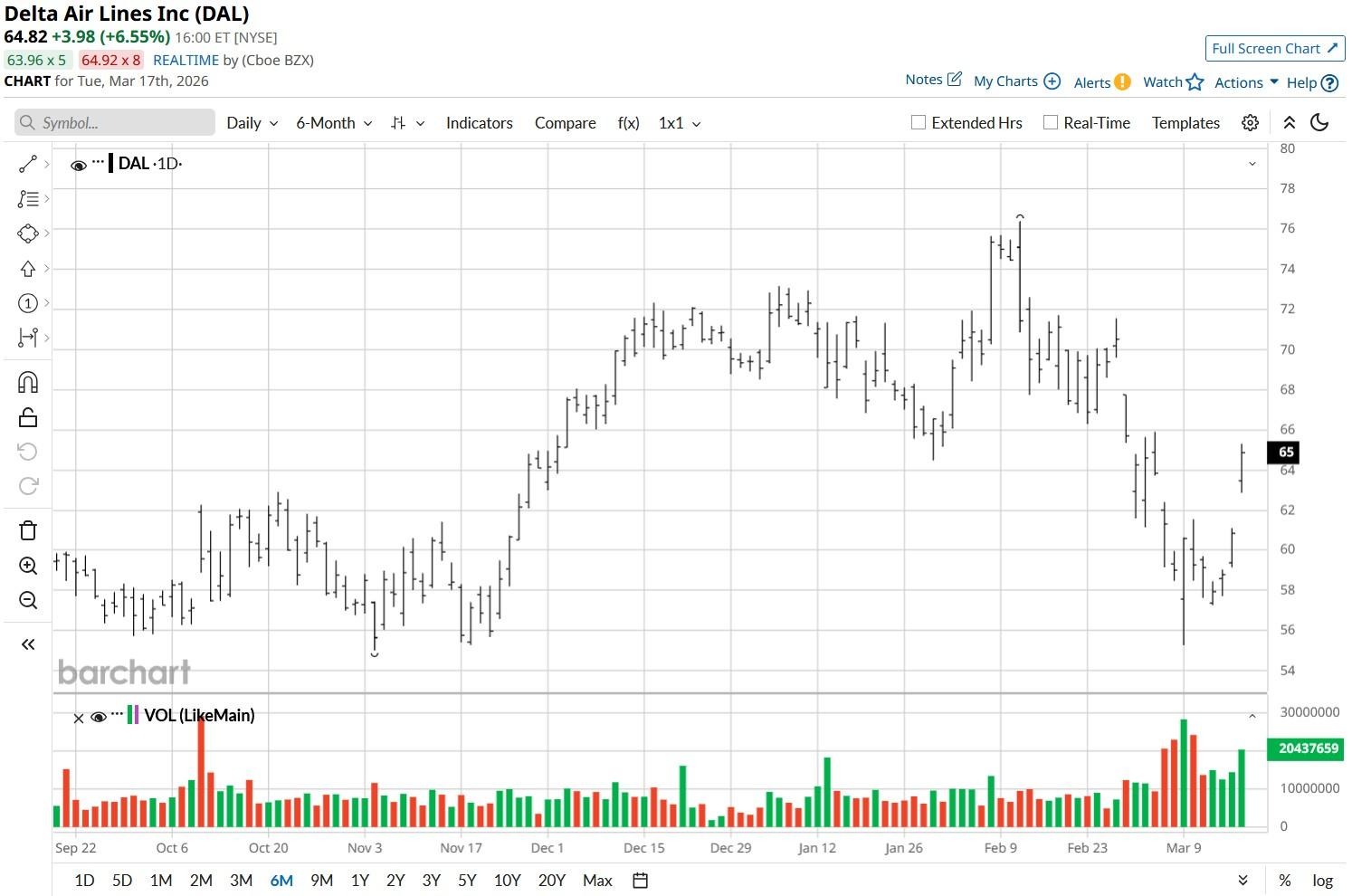Zoom in on the chart

pyautogui.click(x=28, y=566)
